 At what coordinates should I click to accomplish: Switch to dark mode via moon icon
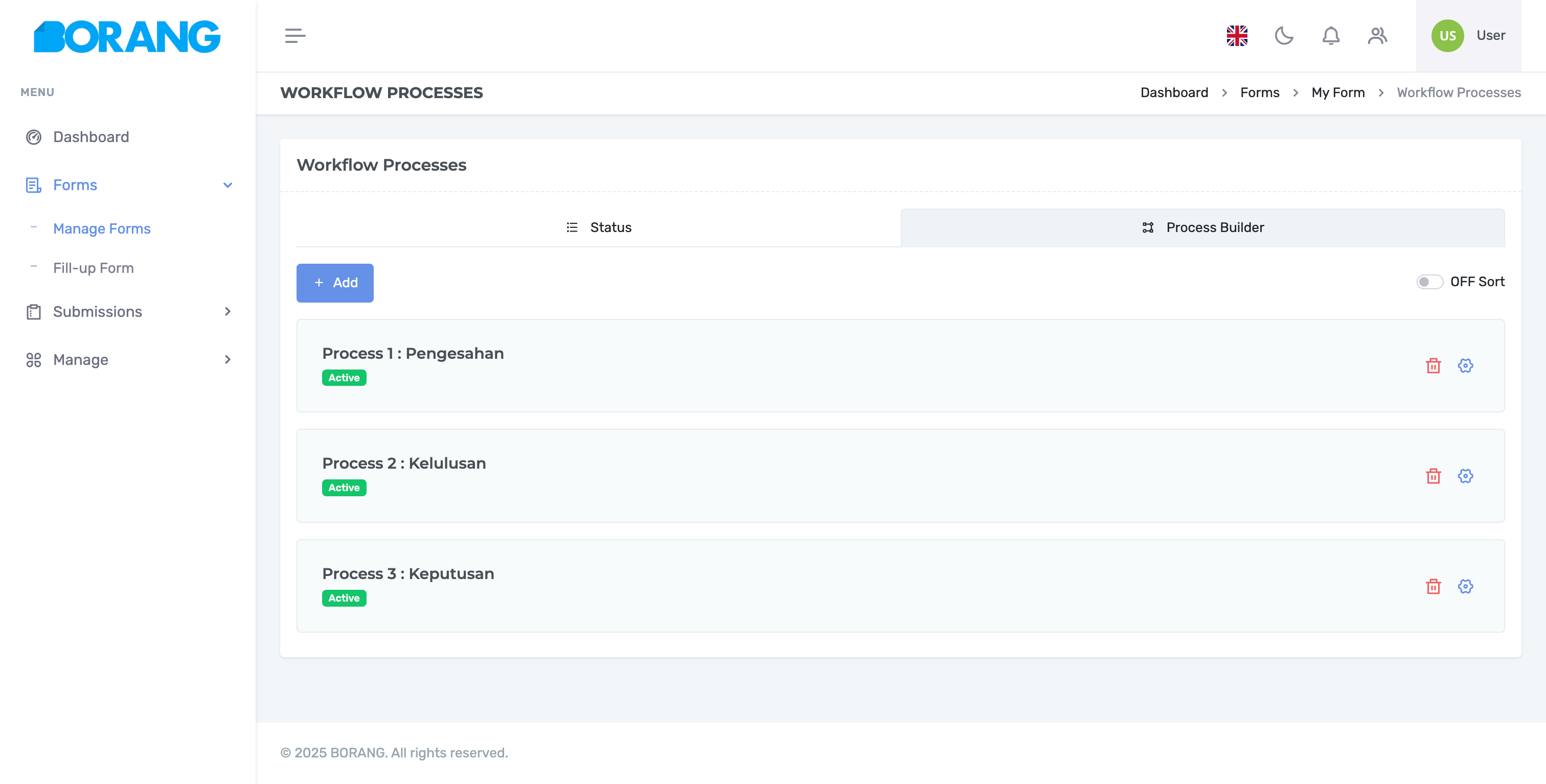[x=1284, y=35]
